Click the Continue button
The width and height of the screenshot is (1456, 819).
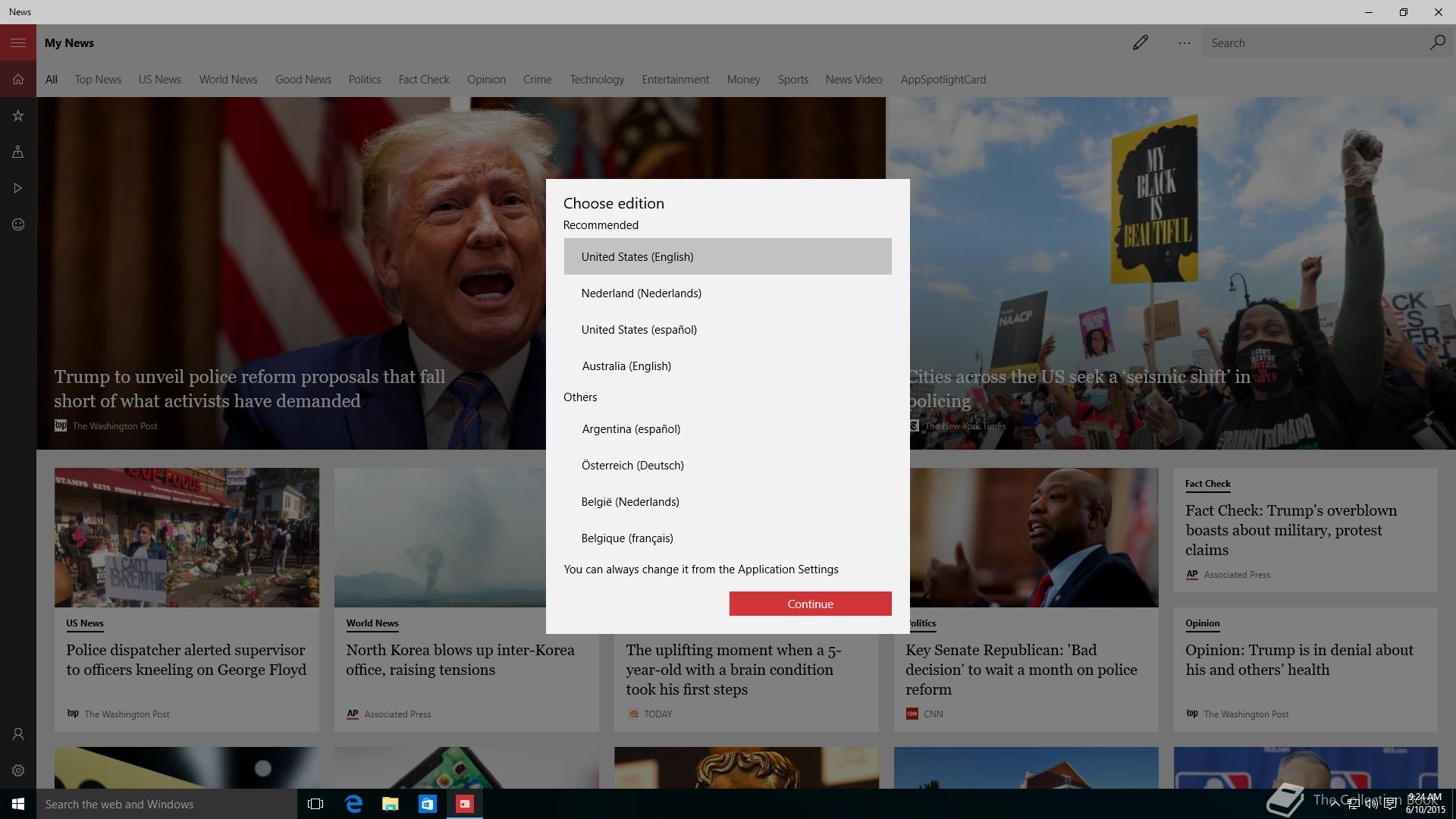(810, 604)
